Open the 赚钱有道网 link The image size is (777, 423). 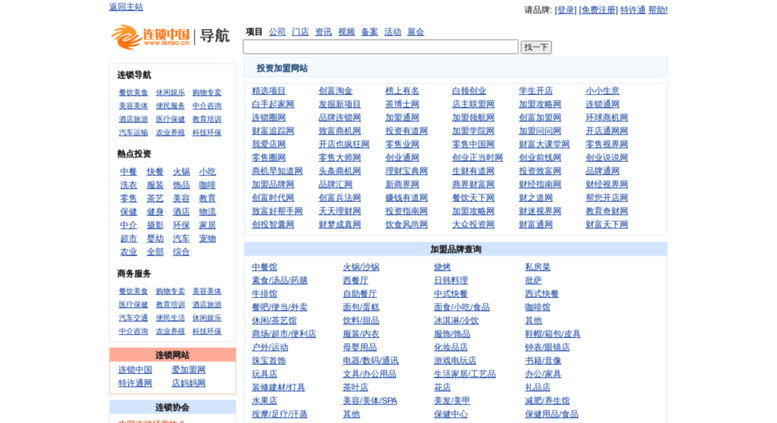point(407,198)
